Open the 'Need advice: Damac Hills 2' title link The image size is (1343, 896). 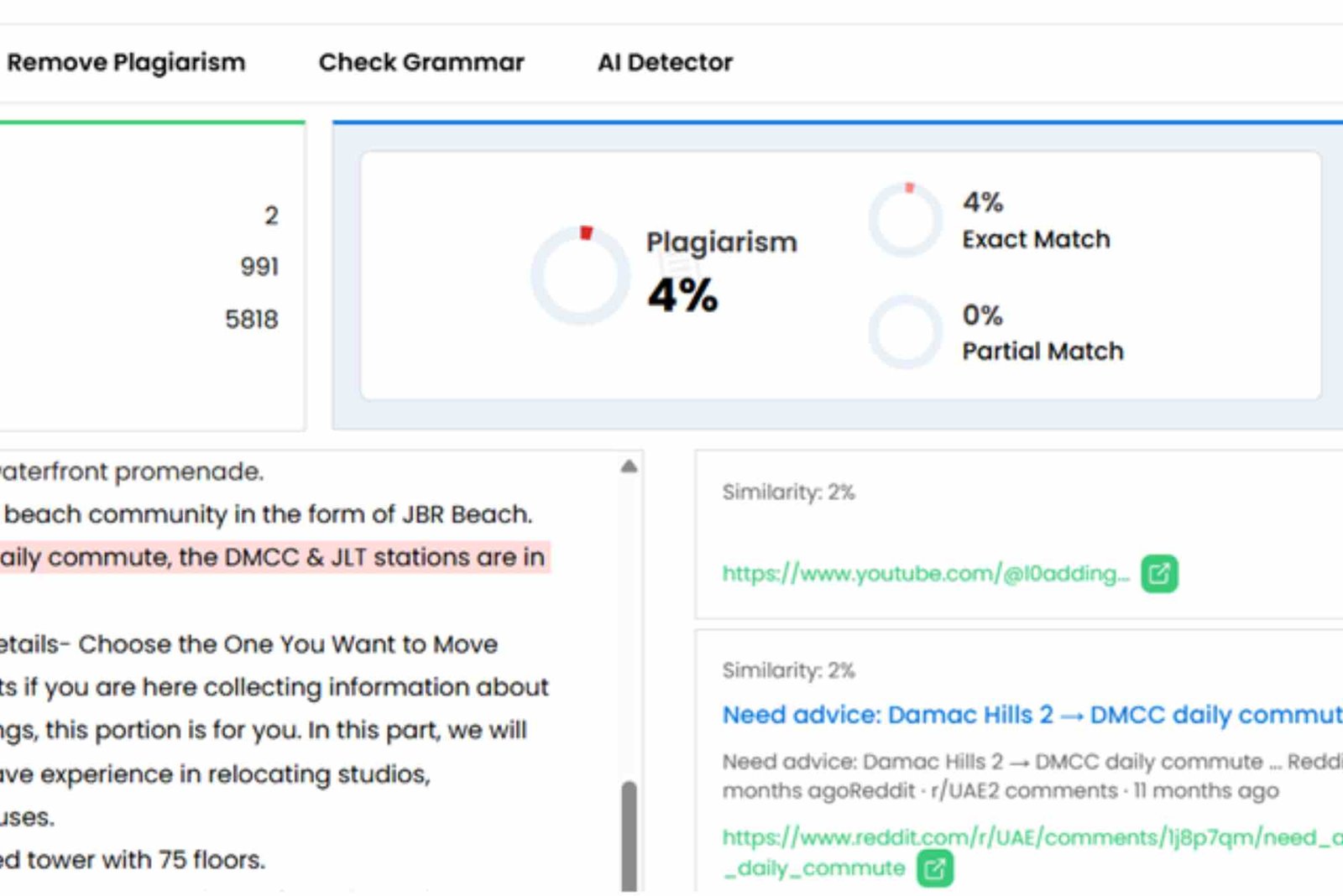(x=1031, y=715)
